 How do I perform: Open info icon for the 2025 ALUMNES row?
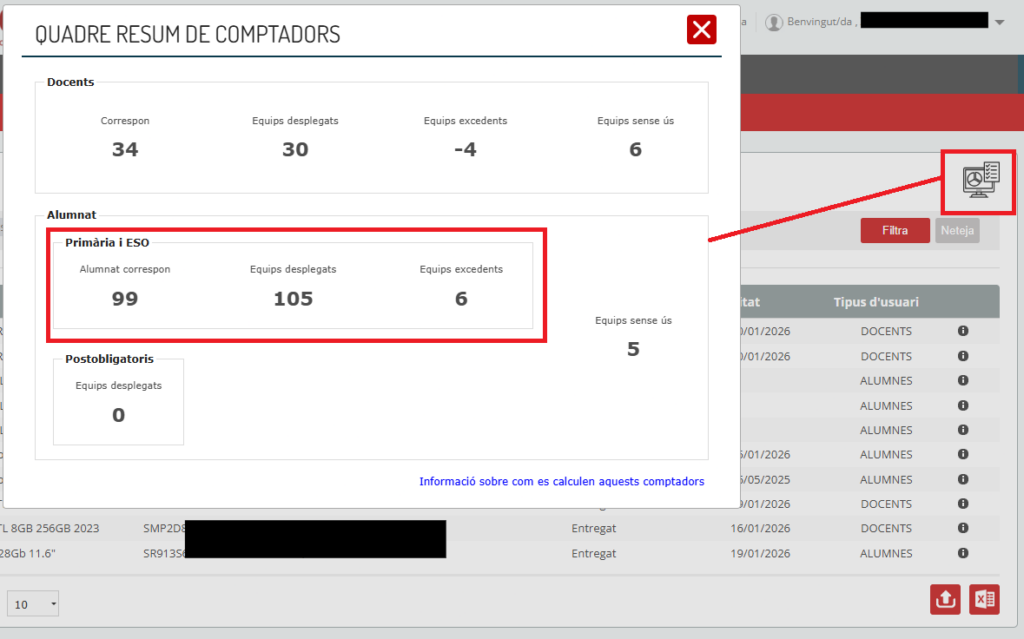(963, 479)
